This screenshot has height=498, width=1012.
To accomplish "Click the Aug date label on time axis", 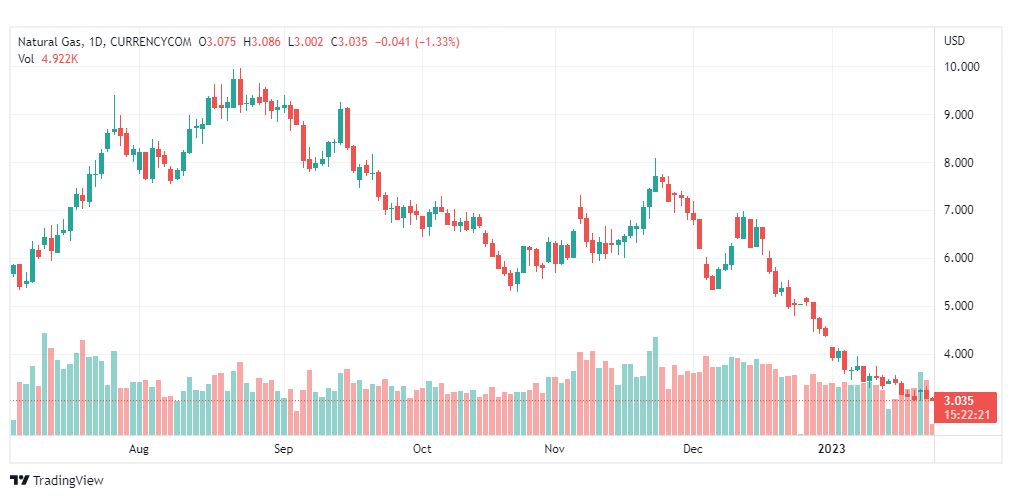I will coord(139,449).
